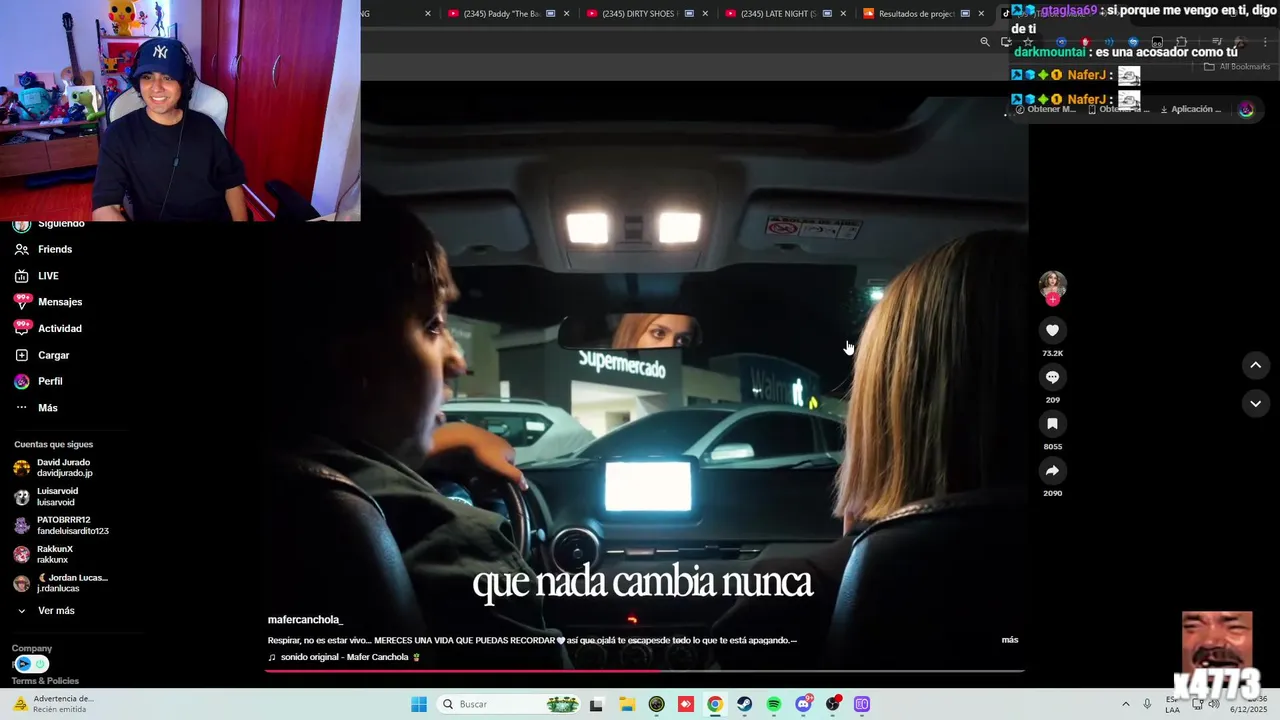Screen dimensions: 1280x720
Task: Open the Advertencia weather alert widget
Action: [52, 704]
